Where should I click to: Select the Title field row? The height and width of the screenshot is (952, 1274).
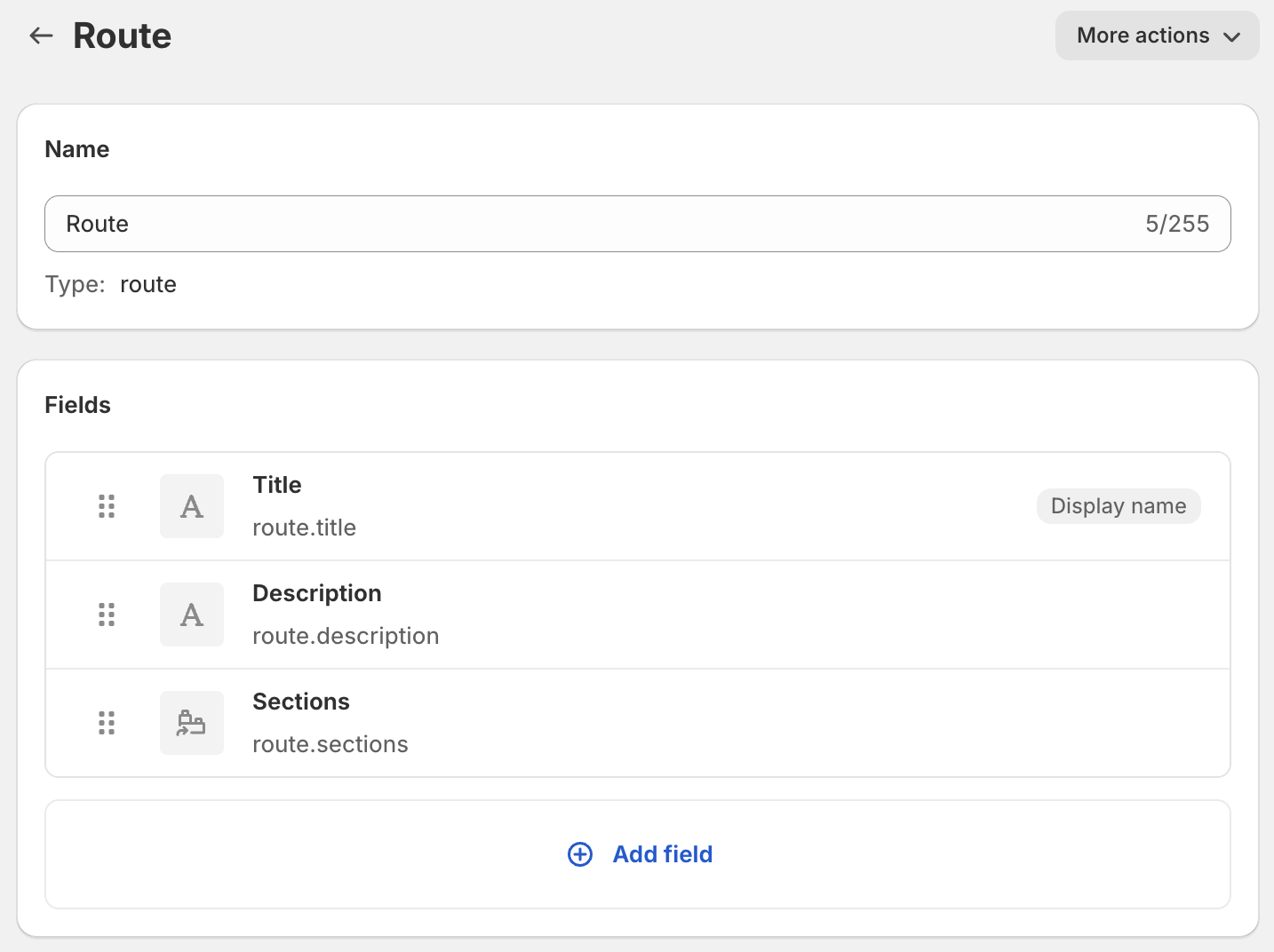tap(622, 505)
